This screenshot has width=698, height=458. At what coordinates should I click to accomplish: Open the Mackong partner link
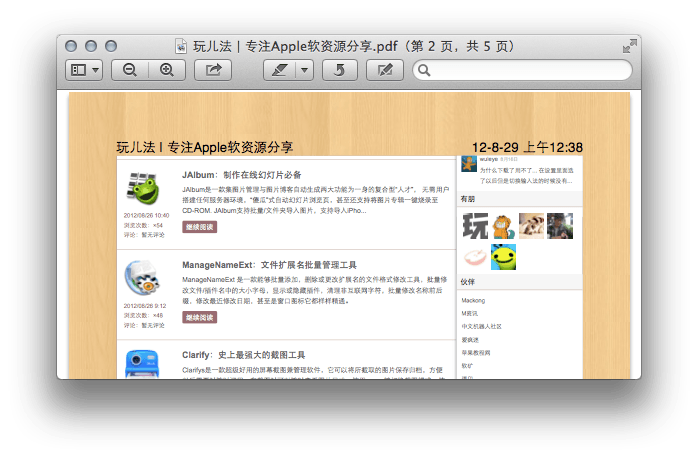[x=473, y=300]
